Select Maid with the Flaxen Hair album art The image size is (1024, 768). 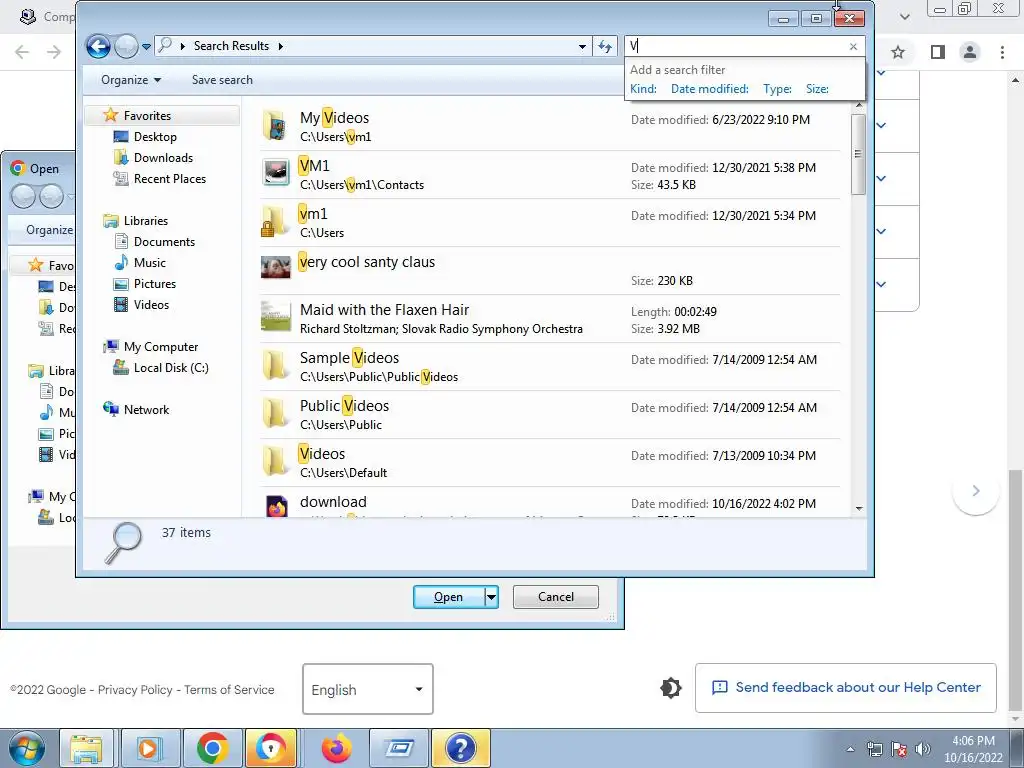(x=276, y=316)
